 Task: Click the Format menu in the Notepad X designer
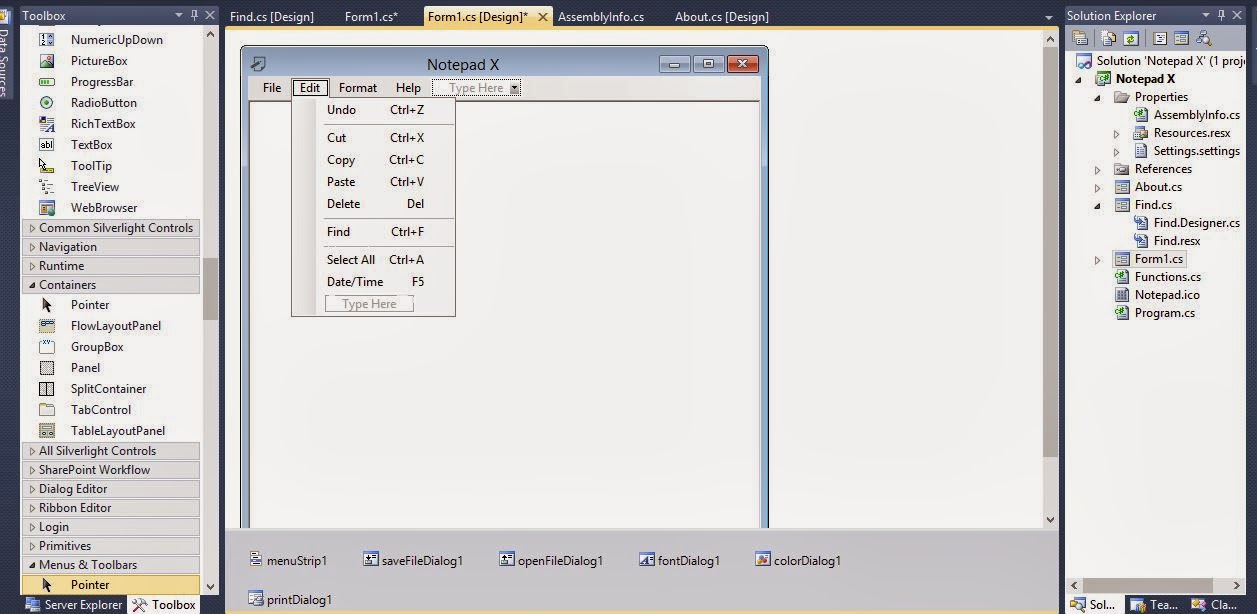357,87
